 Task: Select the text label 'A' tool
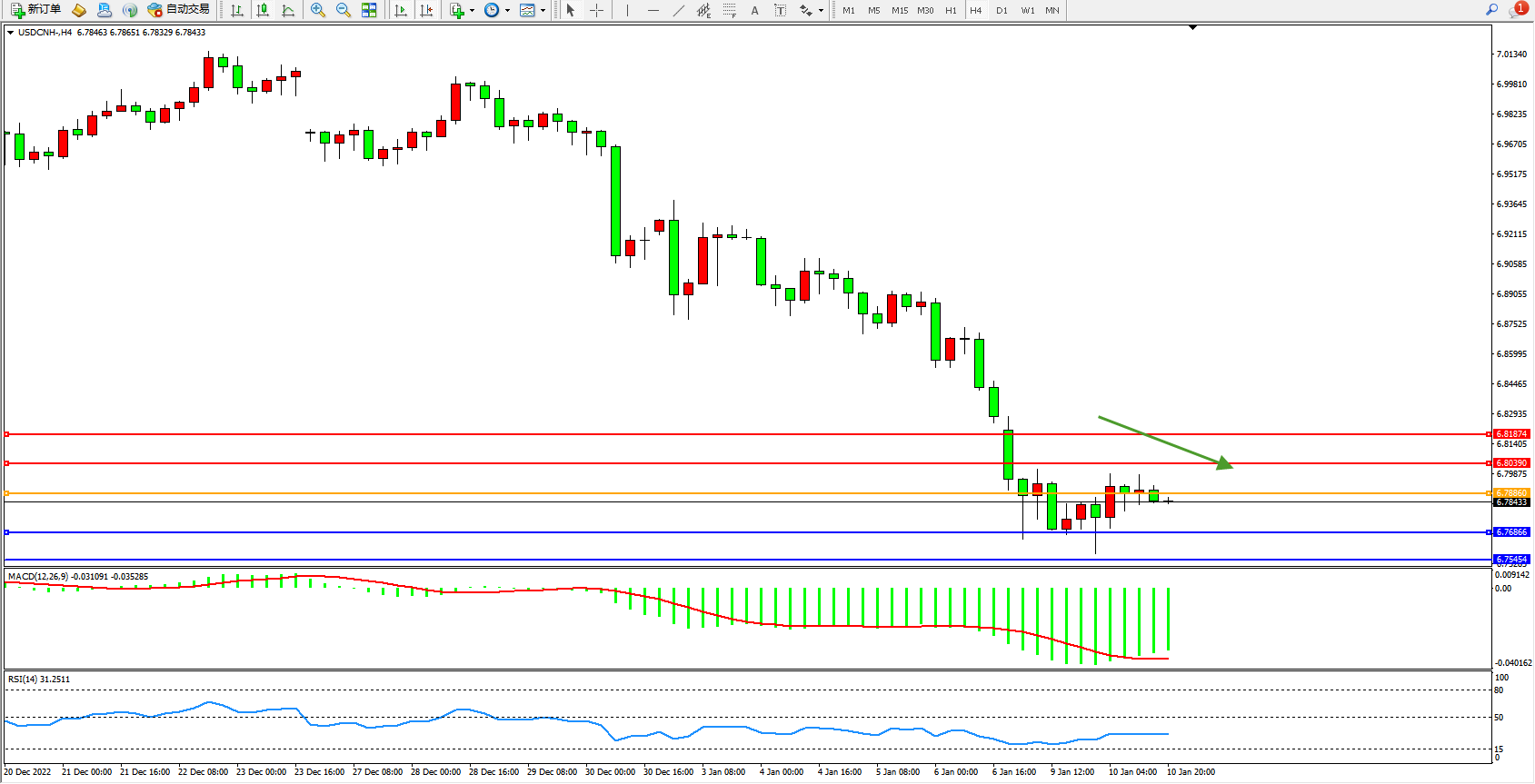coord(754,10)
